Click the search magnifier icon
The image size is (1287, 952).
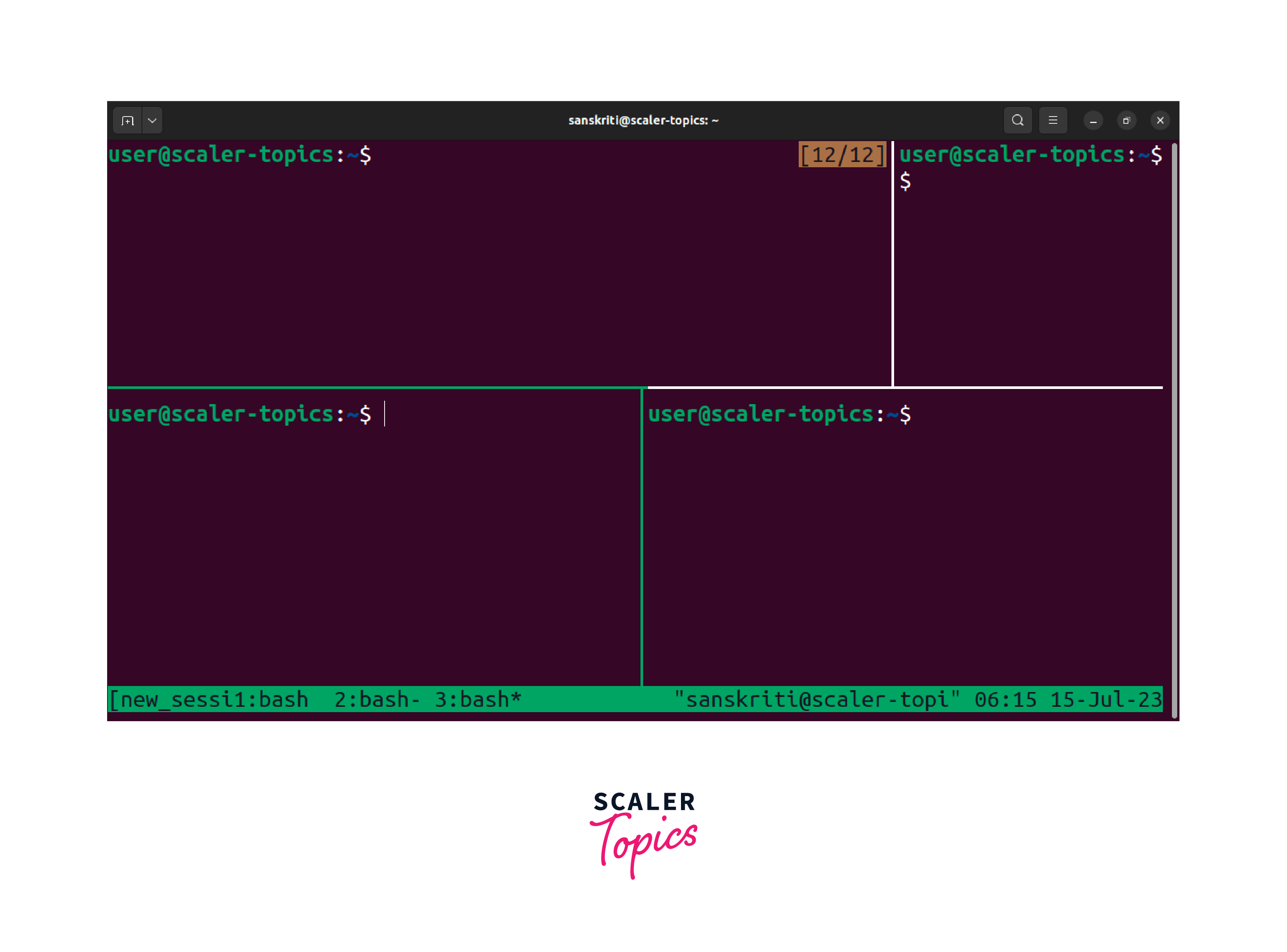tap(1017, 120)
